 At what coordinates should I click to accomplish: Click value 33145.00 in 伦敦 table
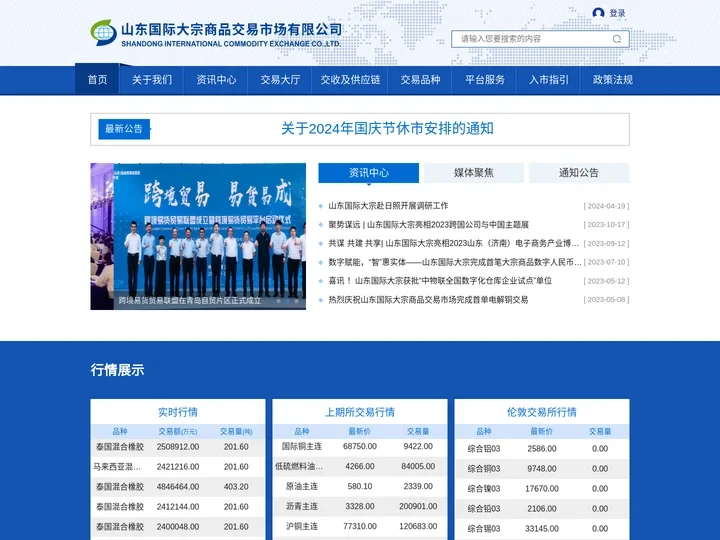(542, 529)
